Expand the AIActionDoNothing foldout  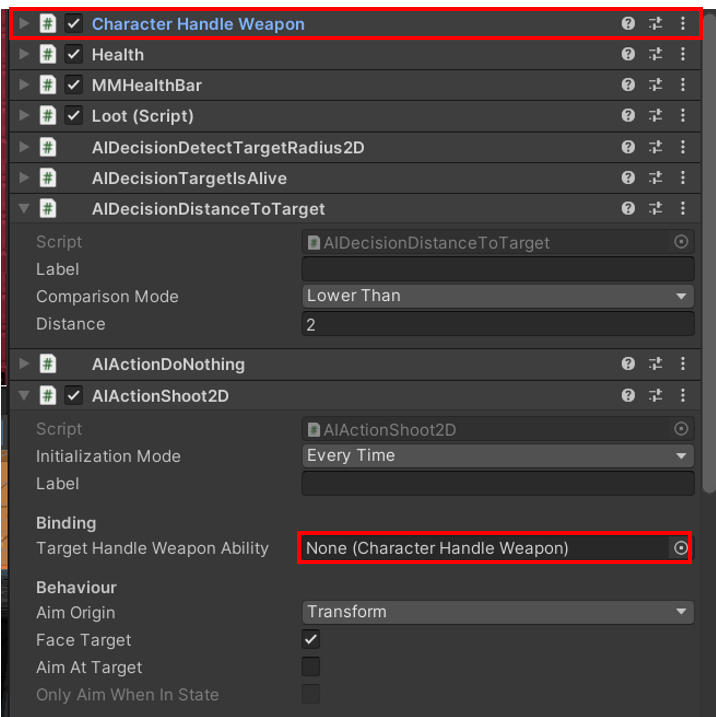24,364
